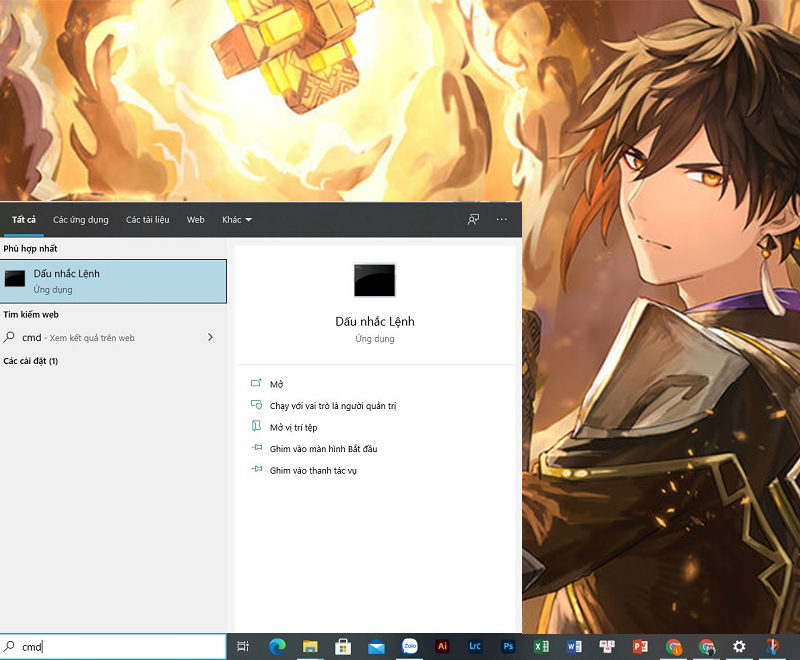800x660 pixels.
Task: Select "Mở vị trí tệp"
Action: coord(293,427)
